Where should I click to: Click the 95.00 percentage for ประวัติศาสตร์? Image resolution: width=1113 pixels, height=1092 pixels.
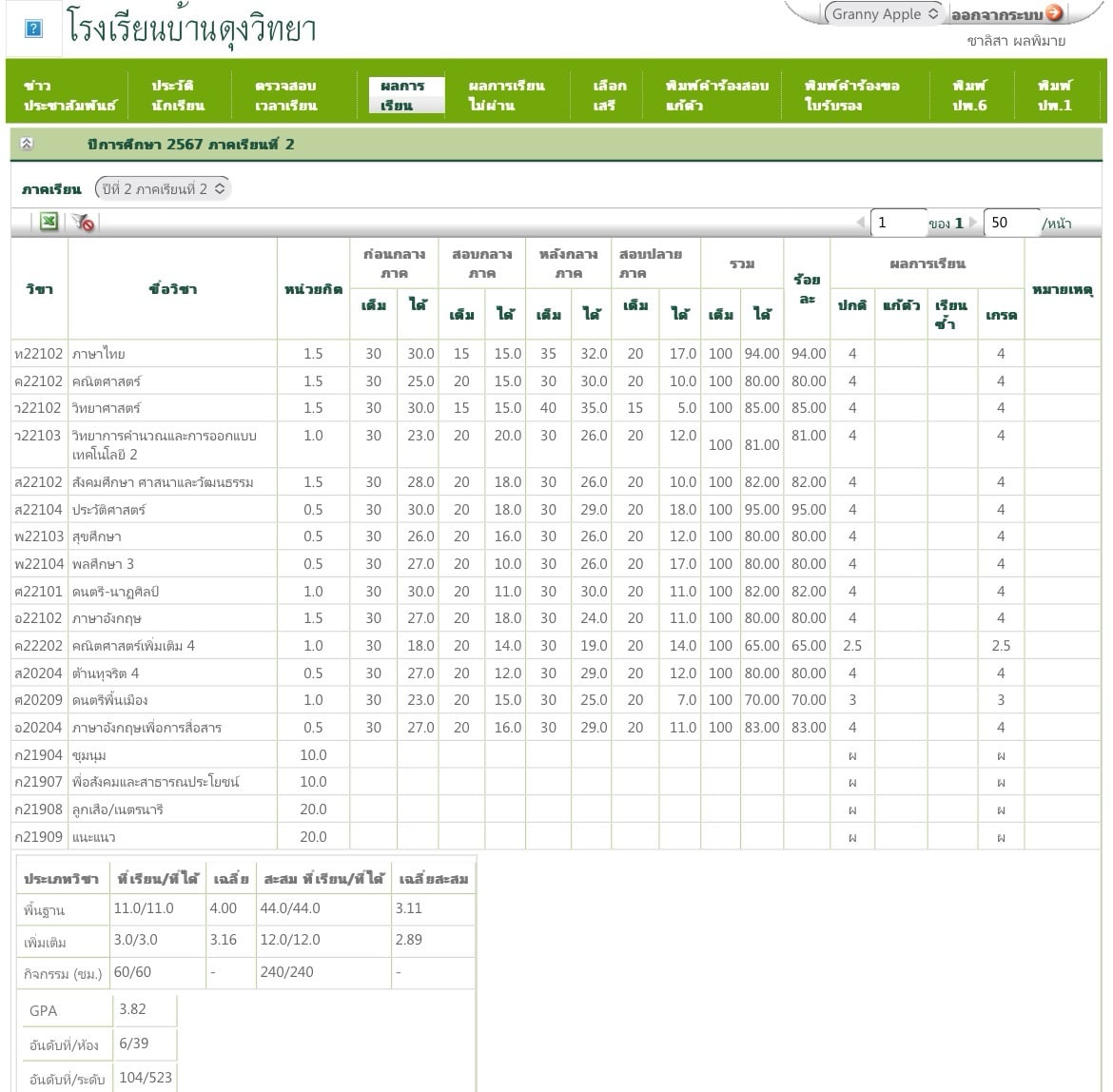[x=809, y=510]
